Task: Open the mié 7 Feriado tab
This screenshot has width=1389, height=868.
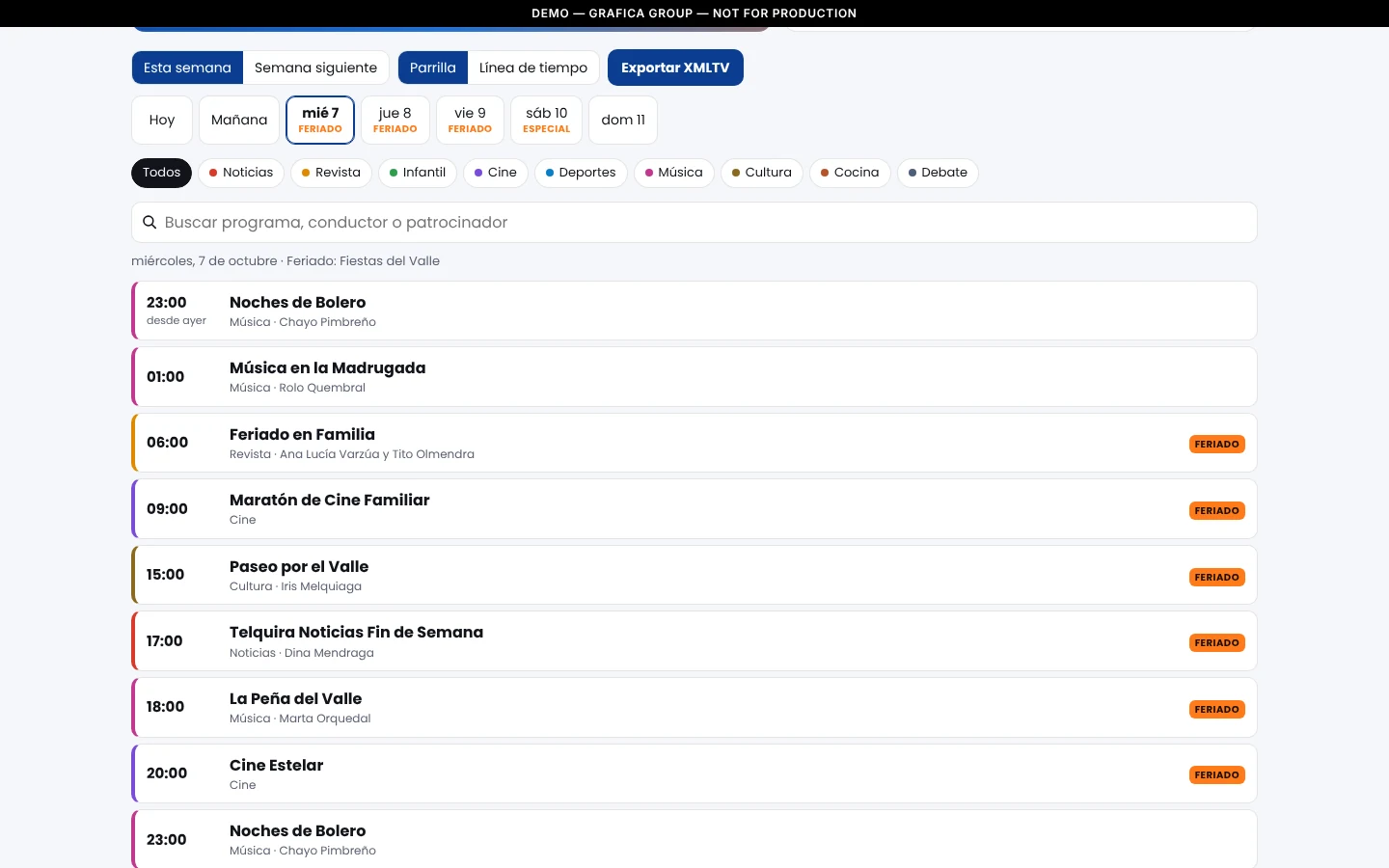Action: (x=320, y=120)
